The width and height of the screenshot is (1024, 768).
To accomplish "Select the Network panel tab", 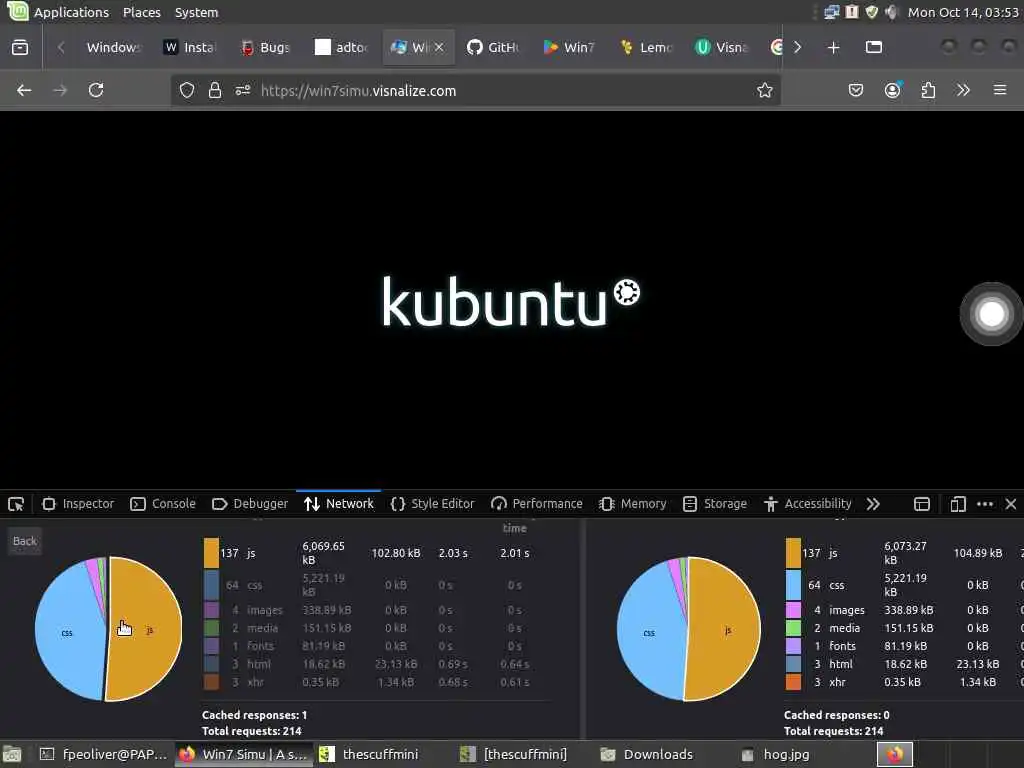I will tap(339, 504).
